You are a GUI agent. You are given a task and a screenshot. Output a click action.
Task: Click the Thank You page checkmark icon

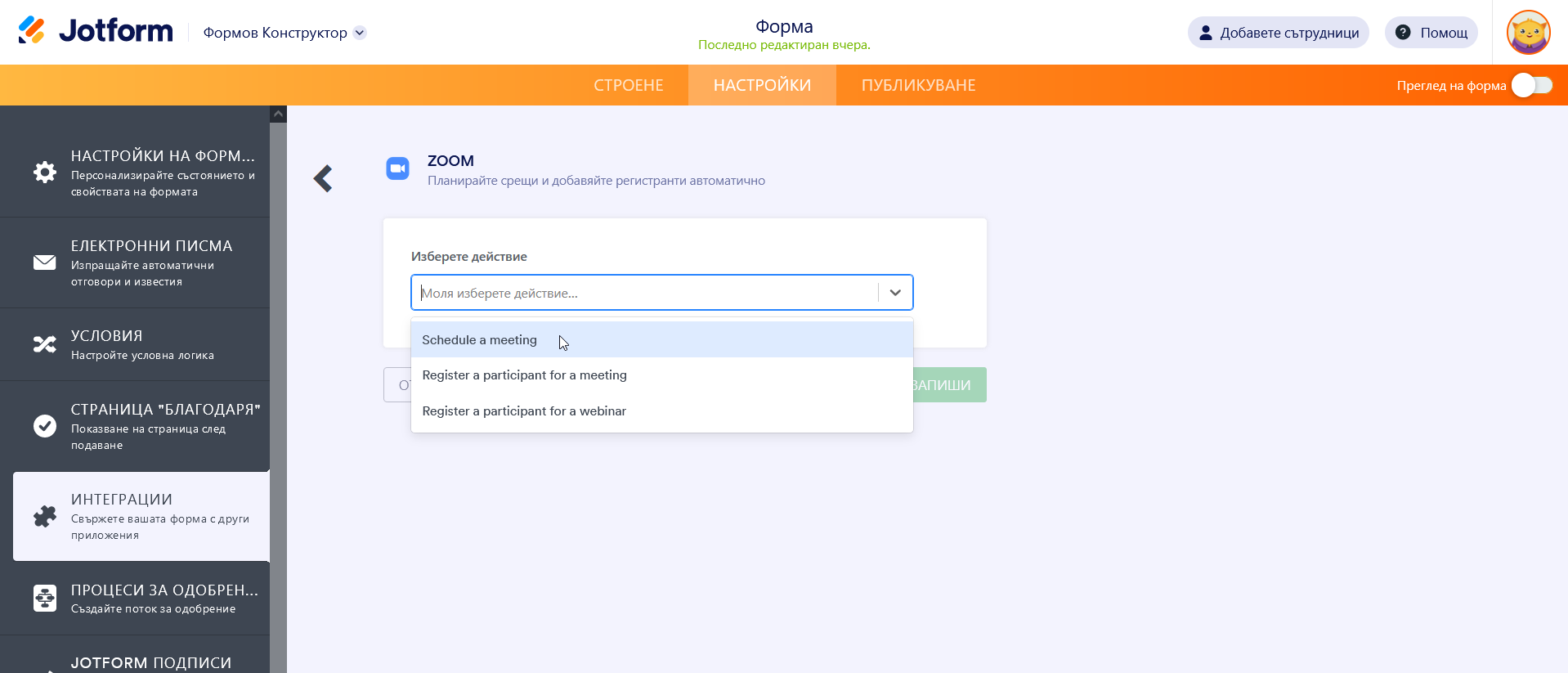pos(45,426)
